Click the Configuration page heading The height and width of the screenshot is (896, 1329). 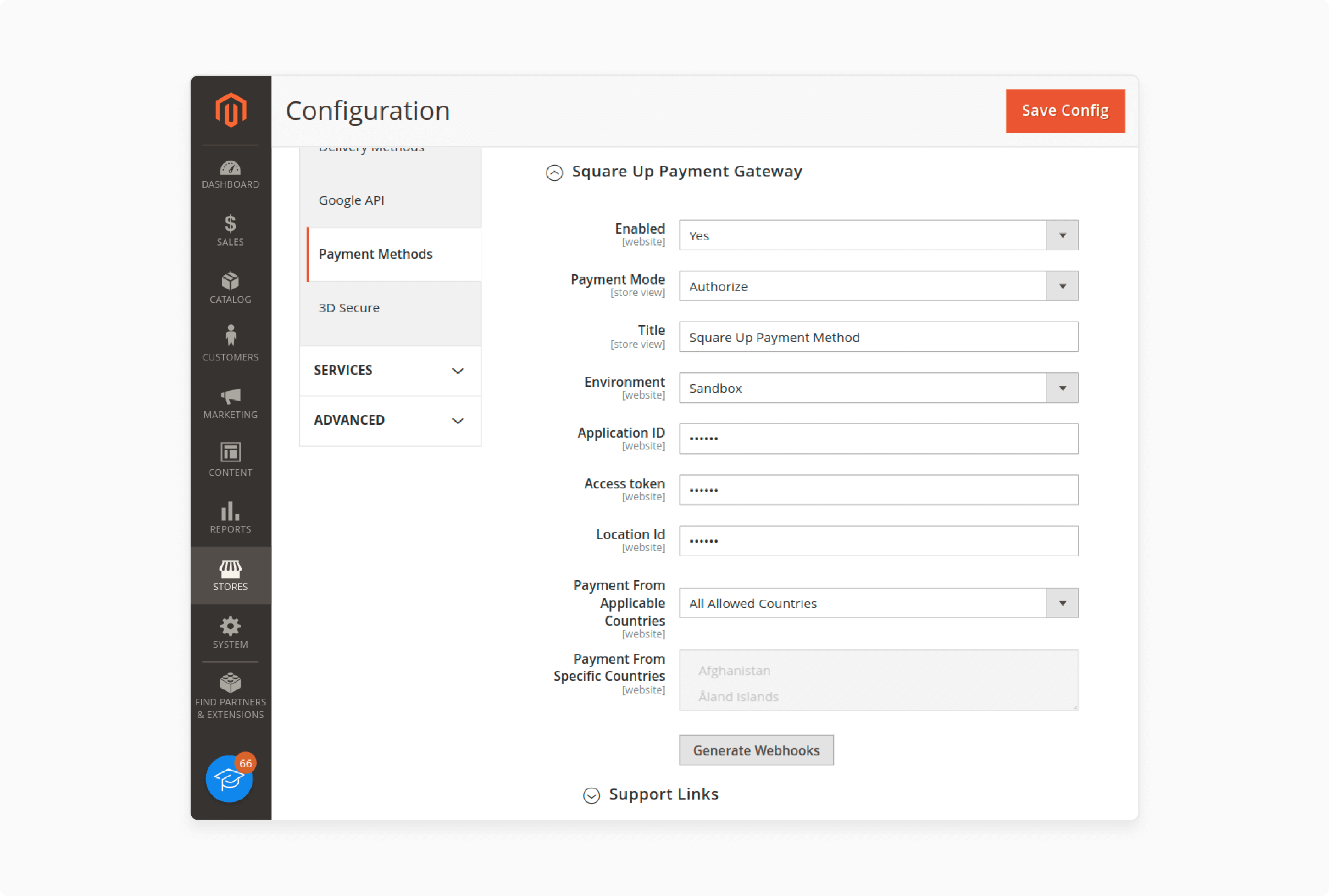click(368, 110)
